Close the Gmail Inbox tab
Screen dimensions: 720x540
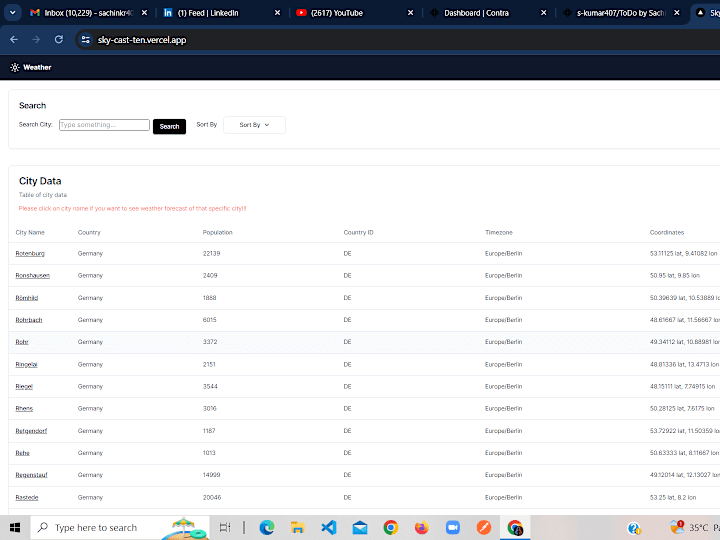pos(144,13)
